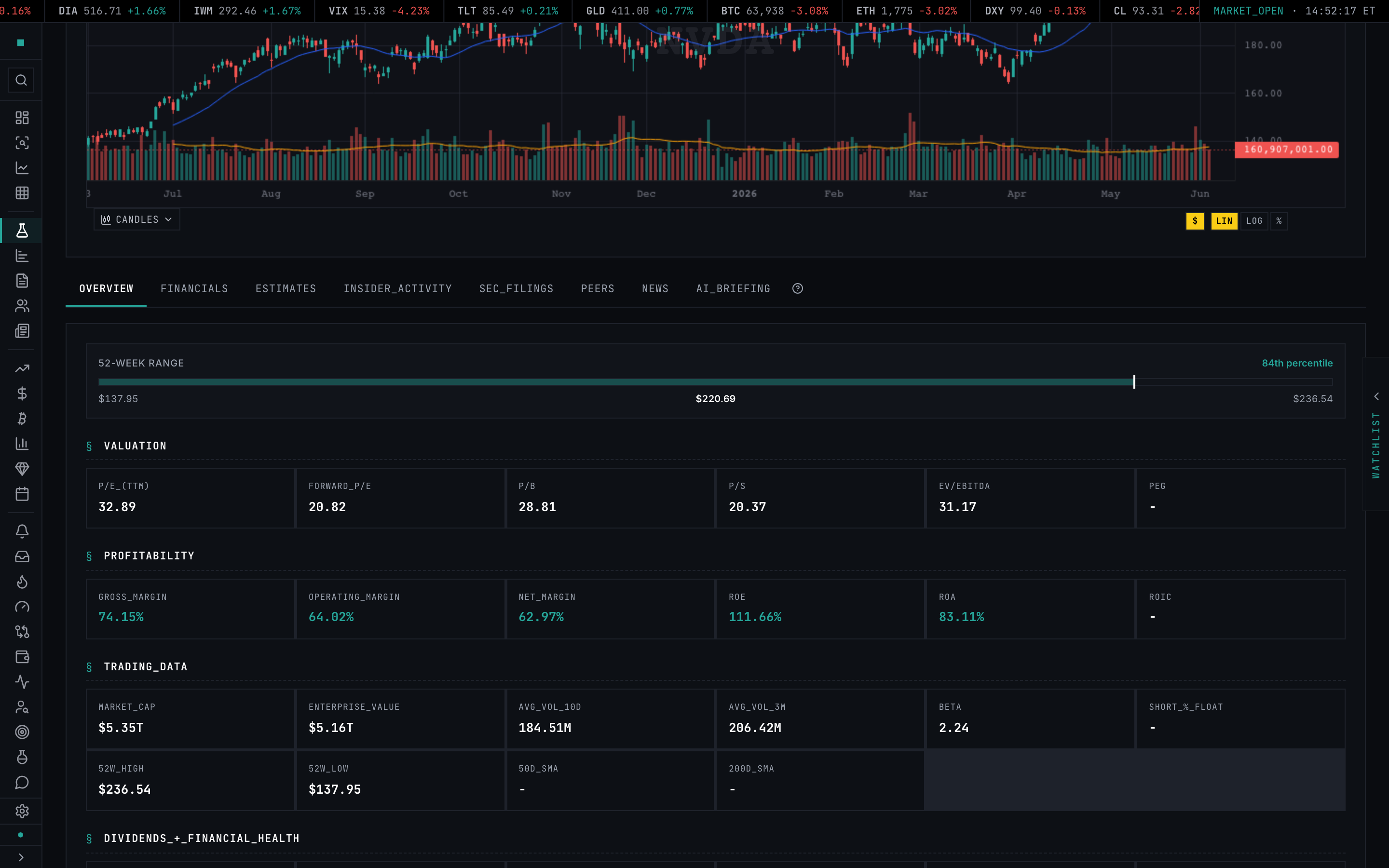Open the SEC_FILINGS tab
This screenshot has width=1389, height=868.
tap(517, 289)
